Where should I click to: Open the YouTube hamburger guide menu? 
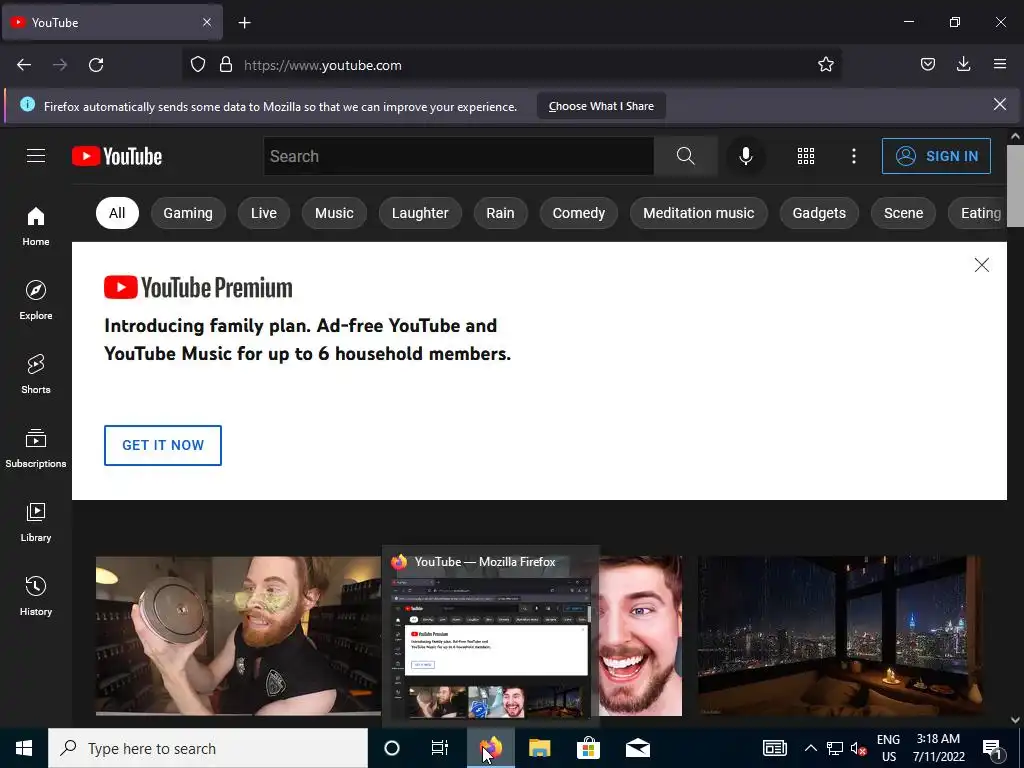tap(36, 156)
